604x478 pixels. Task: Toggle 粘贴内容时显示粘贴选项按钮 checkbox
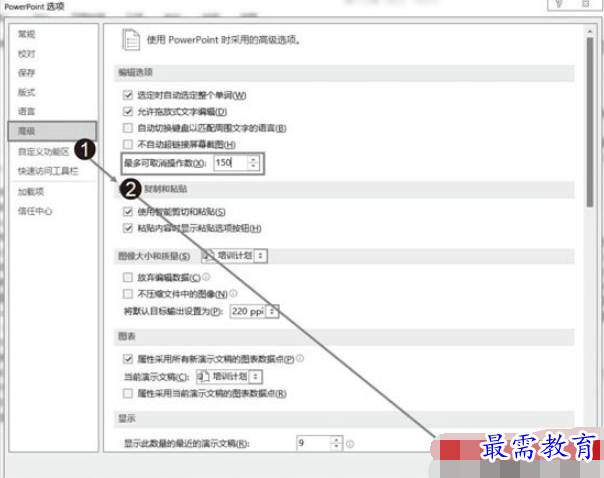128,228
